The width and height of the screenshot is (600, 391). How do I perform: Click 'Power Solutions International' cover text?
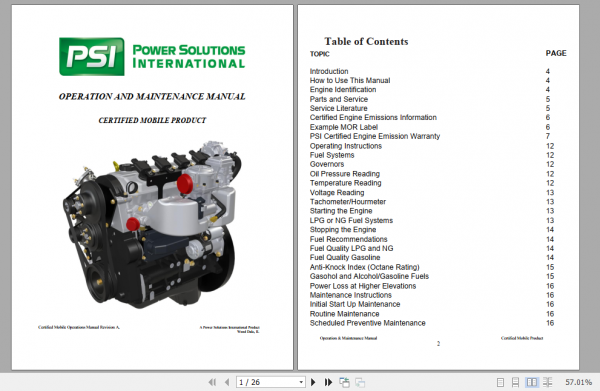click(189, 57)
